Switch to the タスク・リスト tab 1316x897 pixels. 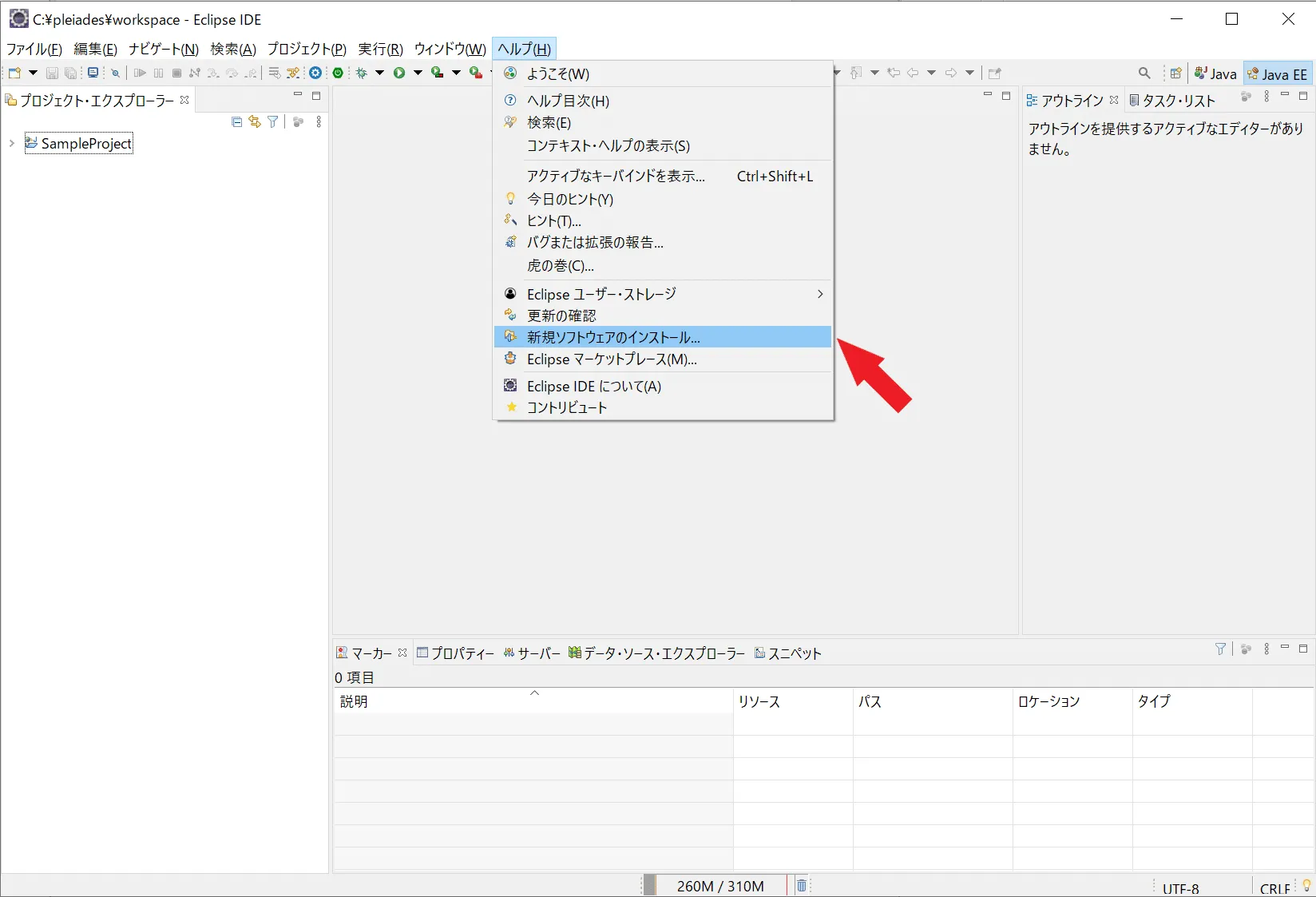(x=1171, y=100)
